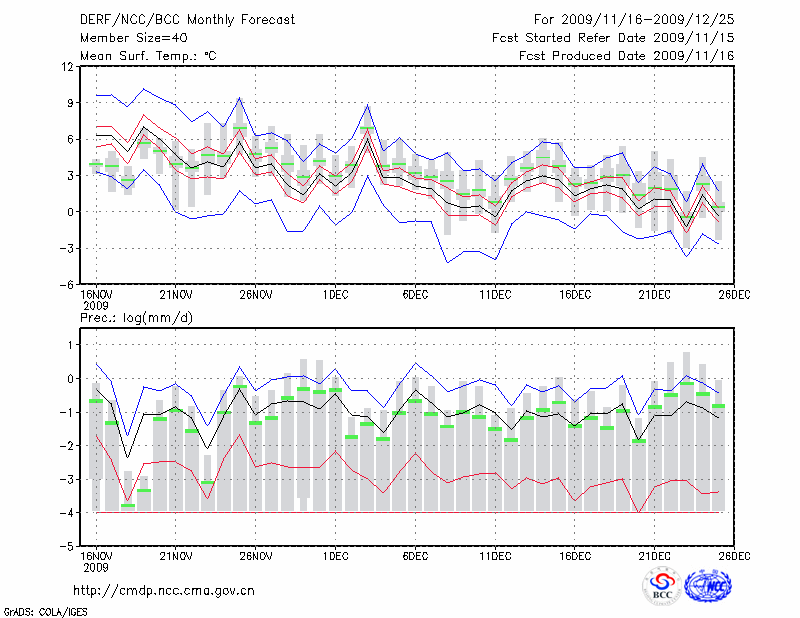
Task: Select the DERF/NCC/BCC Monthly Forecast title
Action: pos(186,19)
